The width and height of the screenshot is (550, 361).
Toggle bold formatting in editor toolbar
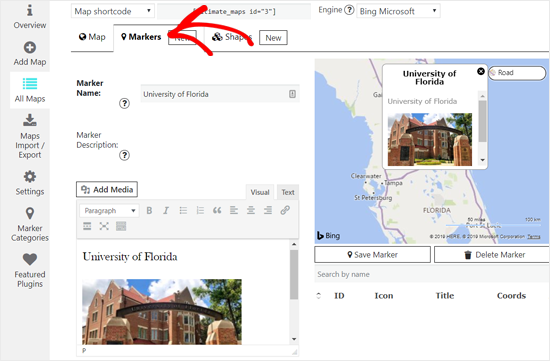pos(149,210)
